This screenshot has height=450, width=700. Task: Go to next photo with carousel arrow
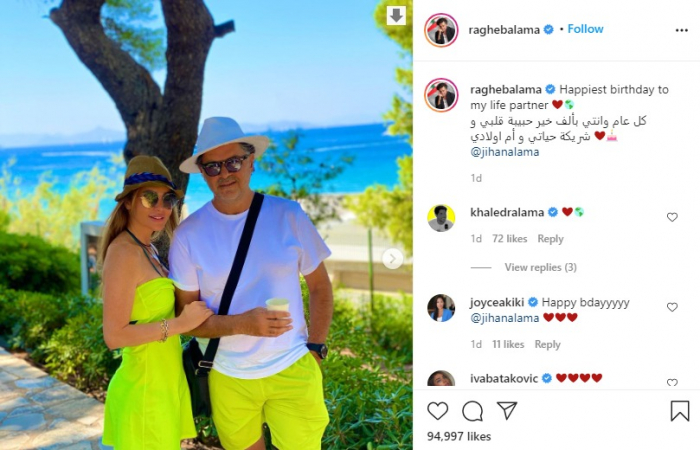pos(393,258)
